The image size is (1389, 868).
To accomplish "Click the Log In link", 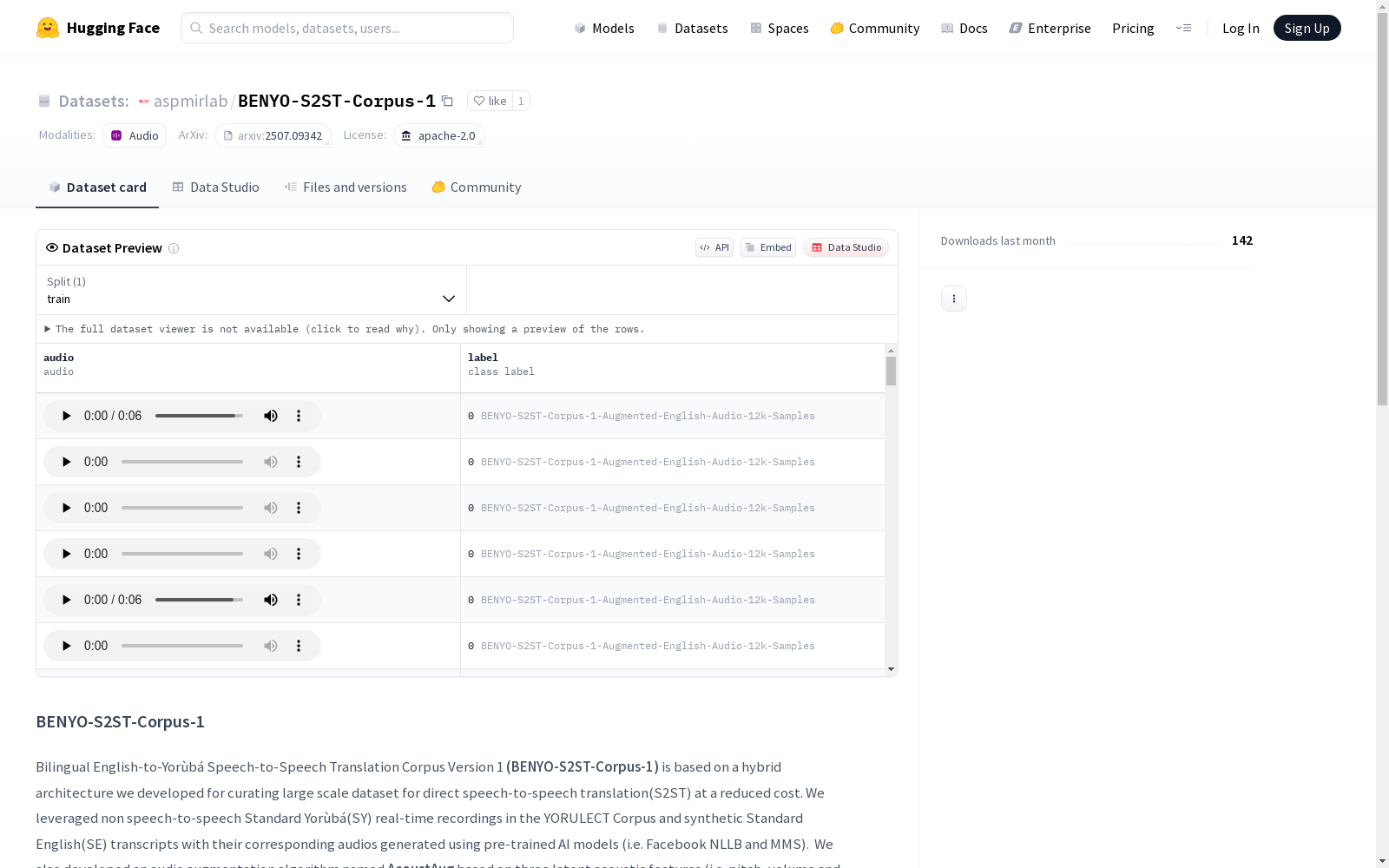I will (x=1241, y=28).
